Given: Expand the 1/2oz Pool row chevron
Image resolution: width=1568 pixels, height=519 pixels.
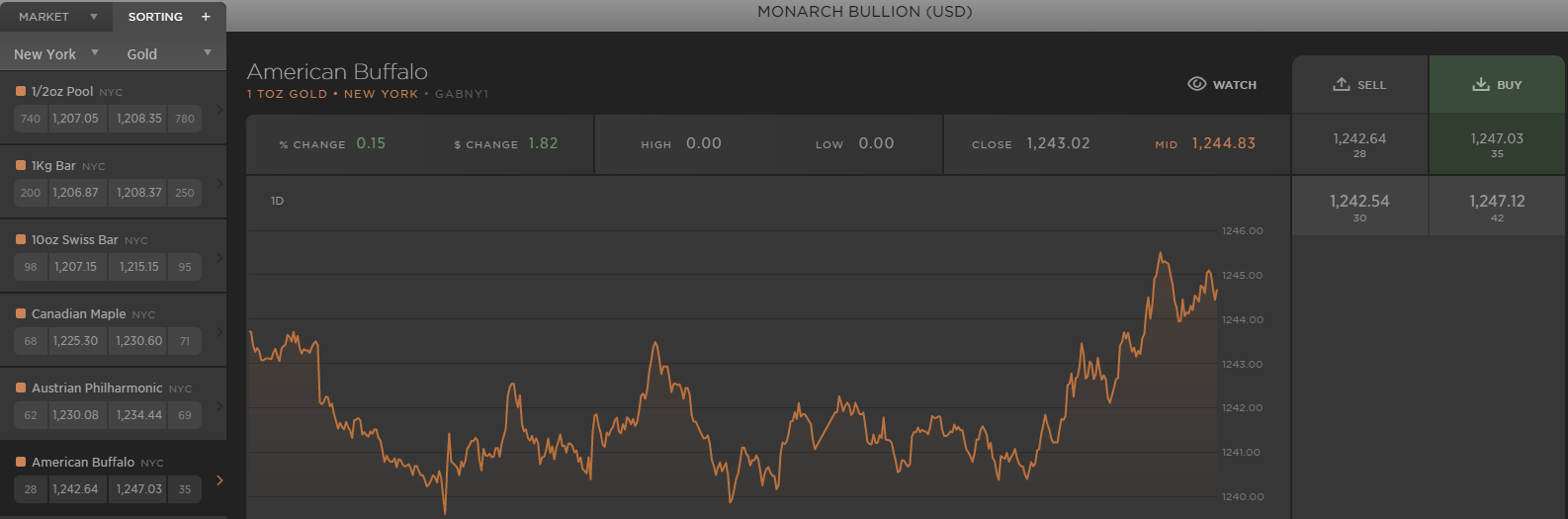Looking at the screenshot, I should click(219, 110).
